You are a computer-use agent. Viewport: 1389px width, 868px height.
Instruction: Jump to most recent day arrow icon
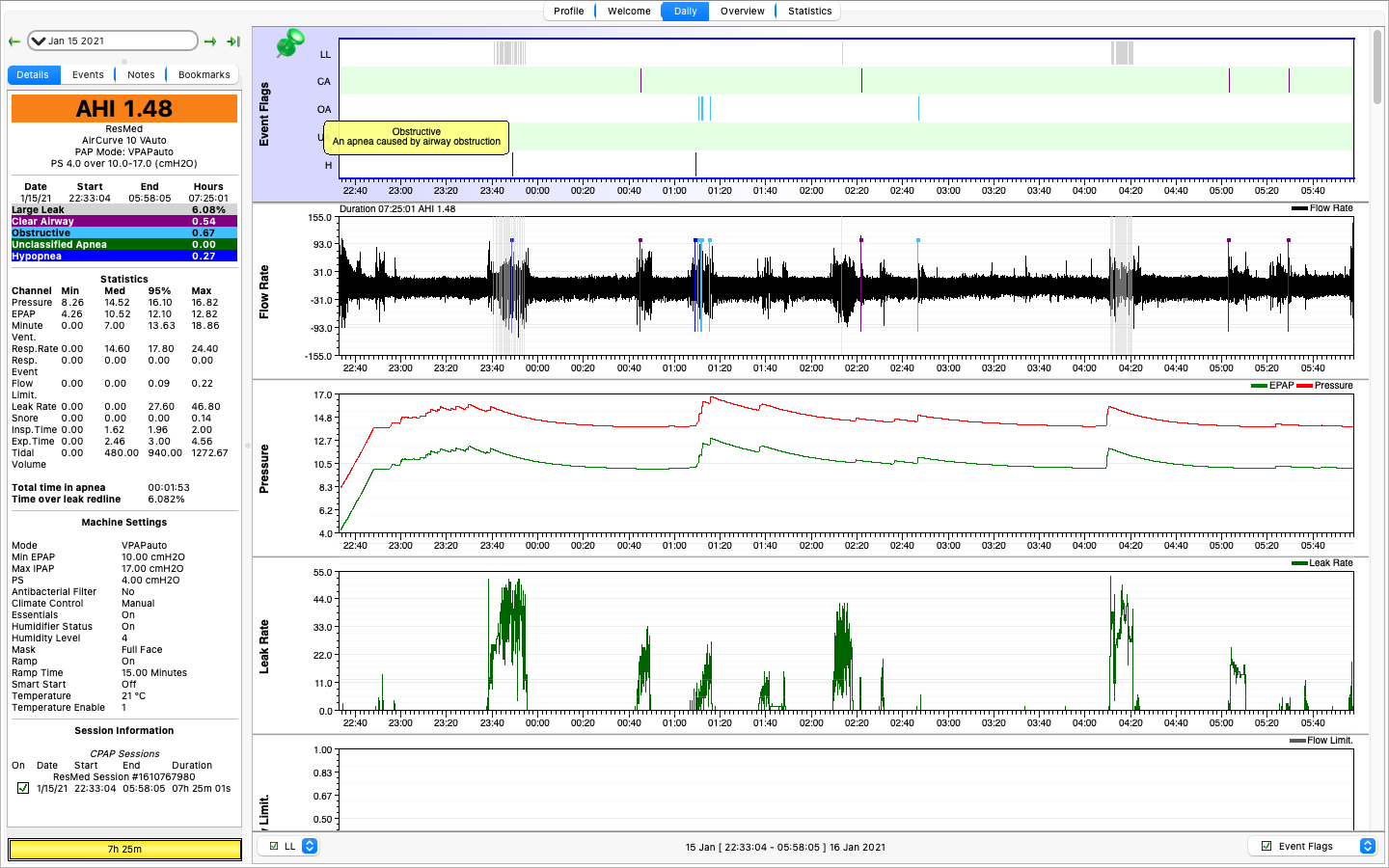233,41
